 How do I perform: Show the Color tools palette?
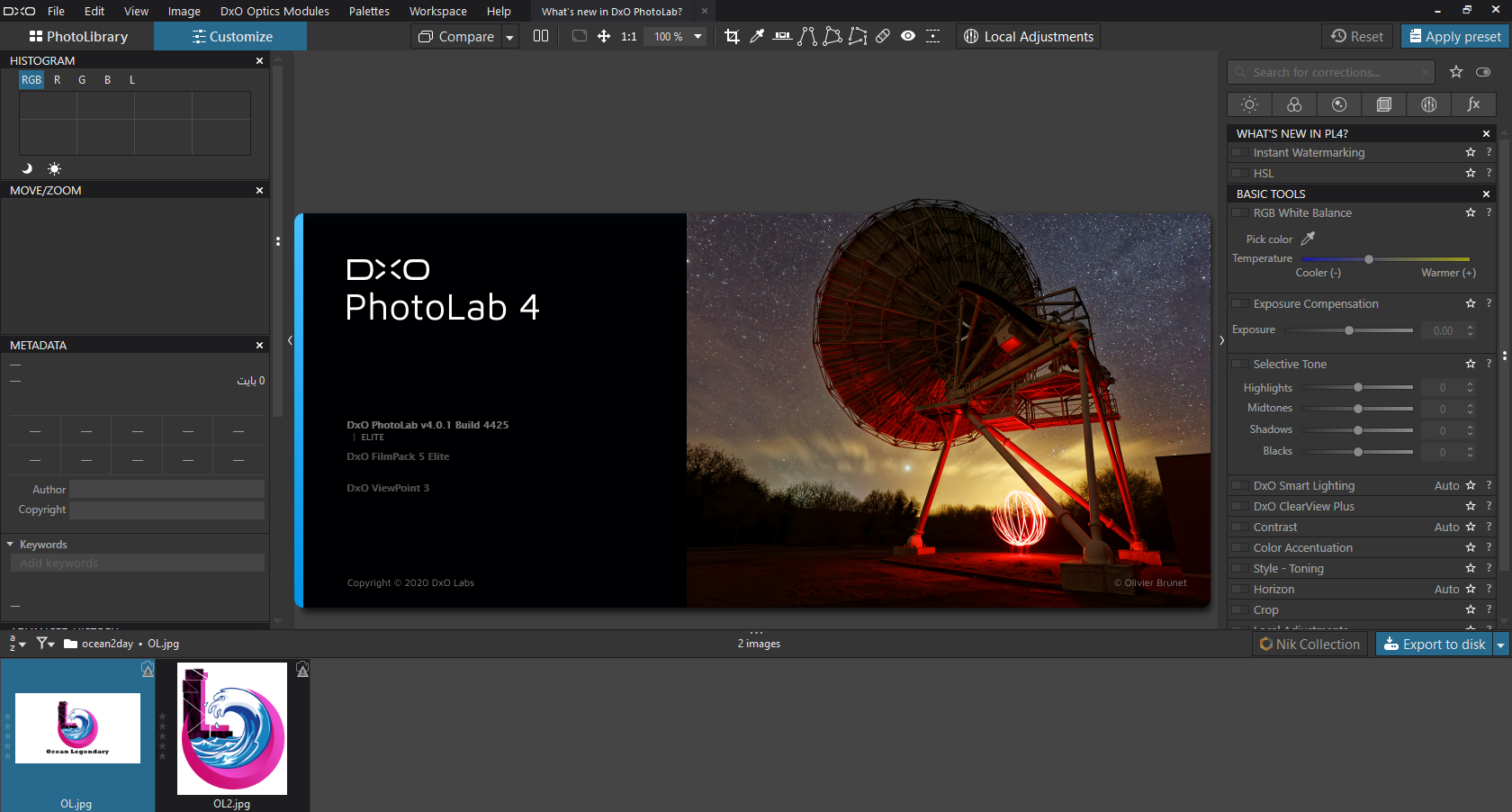(1294, 104)
